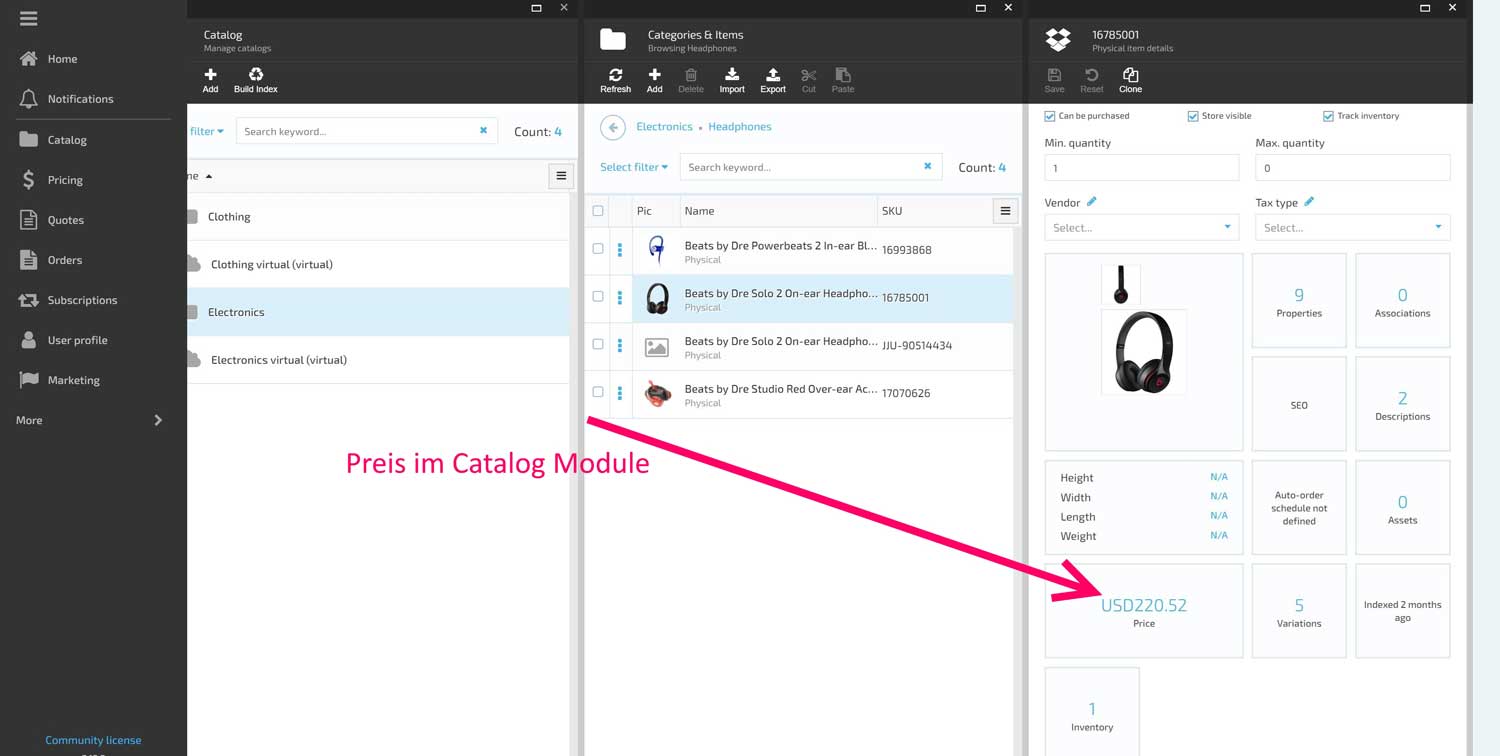Viewport: 1500px width, 756px height.
Task: Edit tax types with the pencil icon
Action: coord(1309,202)
